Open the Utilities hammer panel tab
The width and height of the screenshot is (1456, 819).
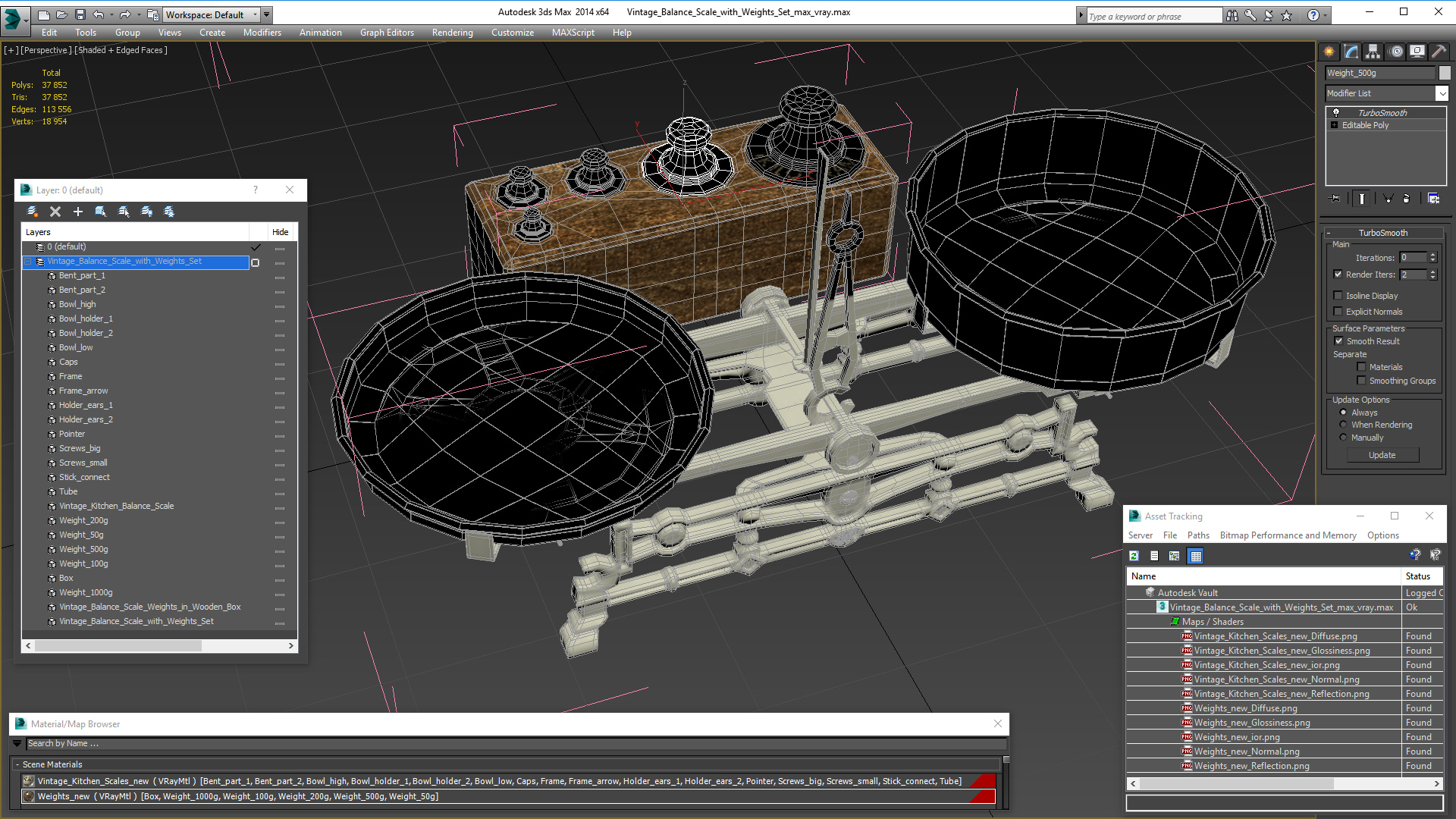(1439, 52)
